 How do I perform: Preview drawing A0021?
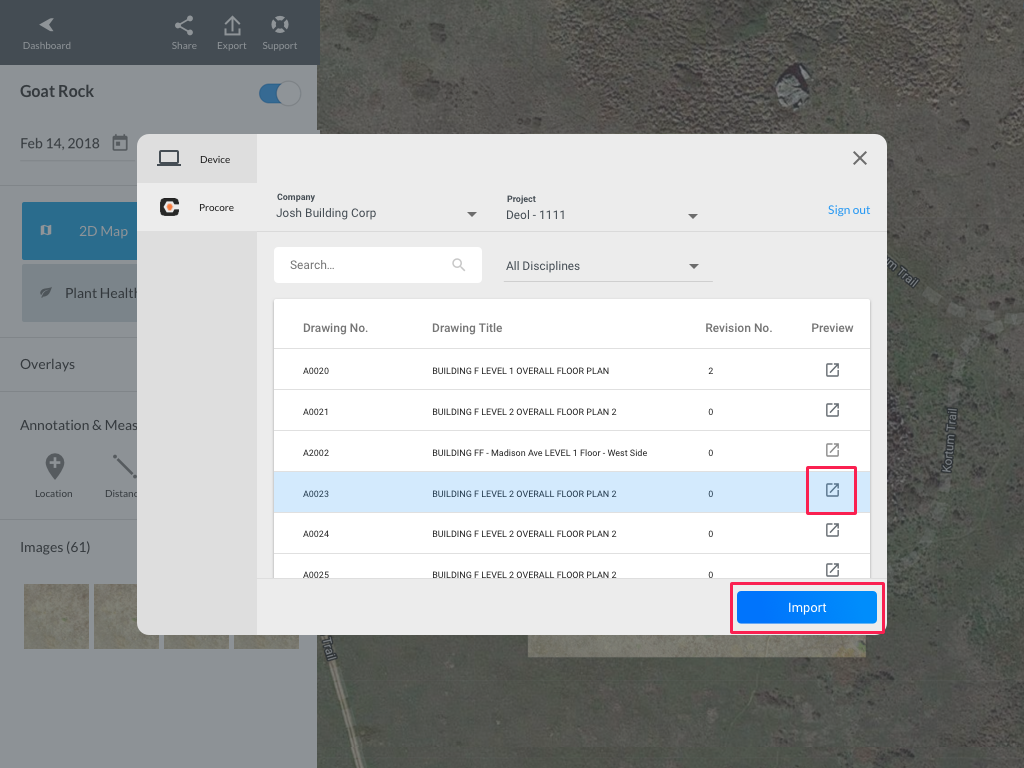(x=832, y=410)
